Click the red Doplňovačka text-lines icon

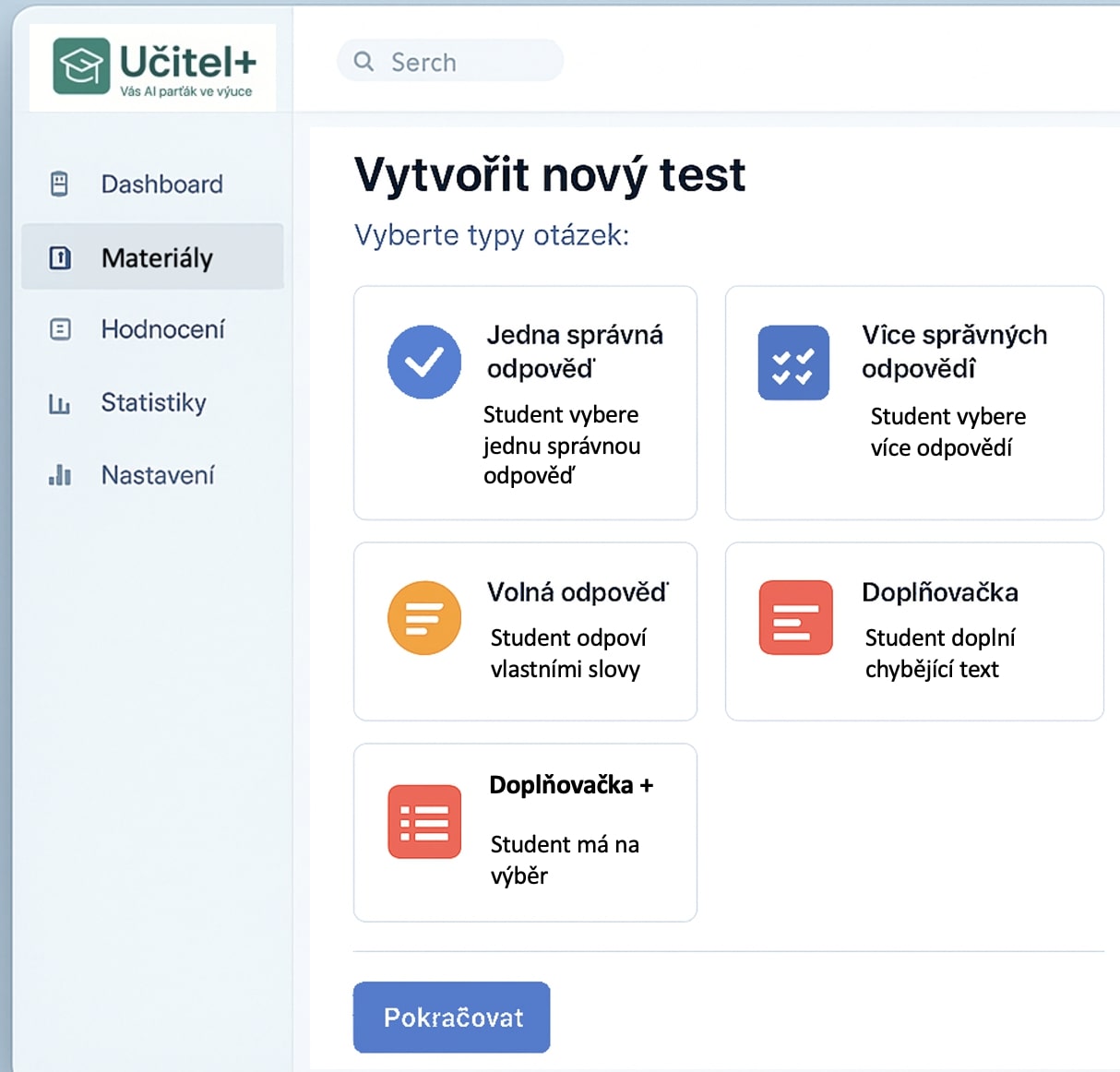795,617
